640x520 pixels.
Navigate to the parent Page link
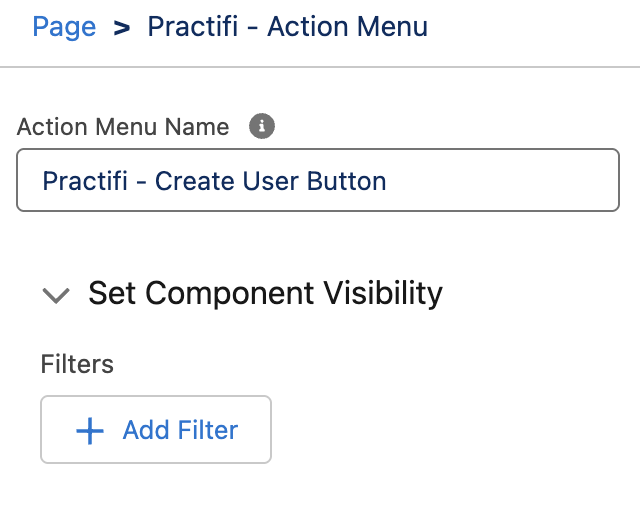point(64,26)
